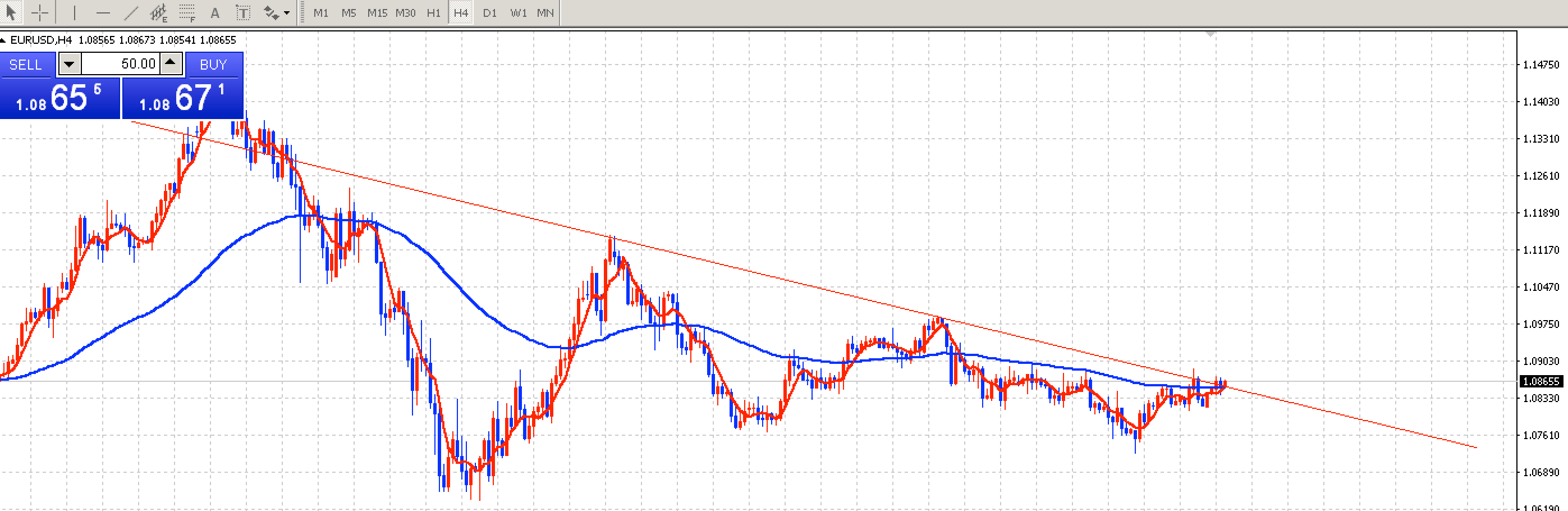Focus the 50.00 volume input field

coord(121,64)
